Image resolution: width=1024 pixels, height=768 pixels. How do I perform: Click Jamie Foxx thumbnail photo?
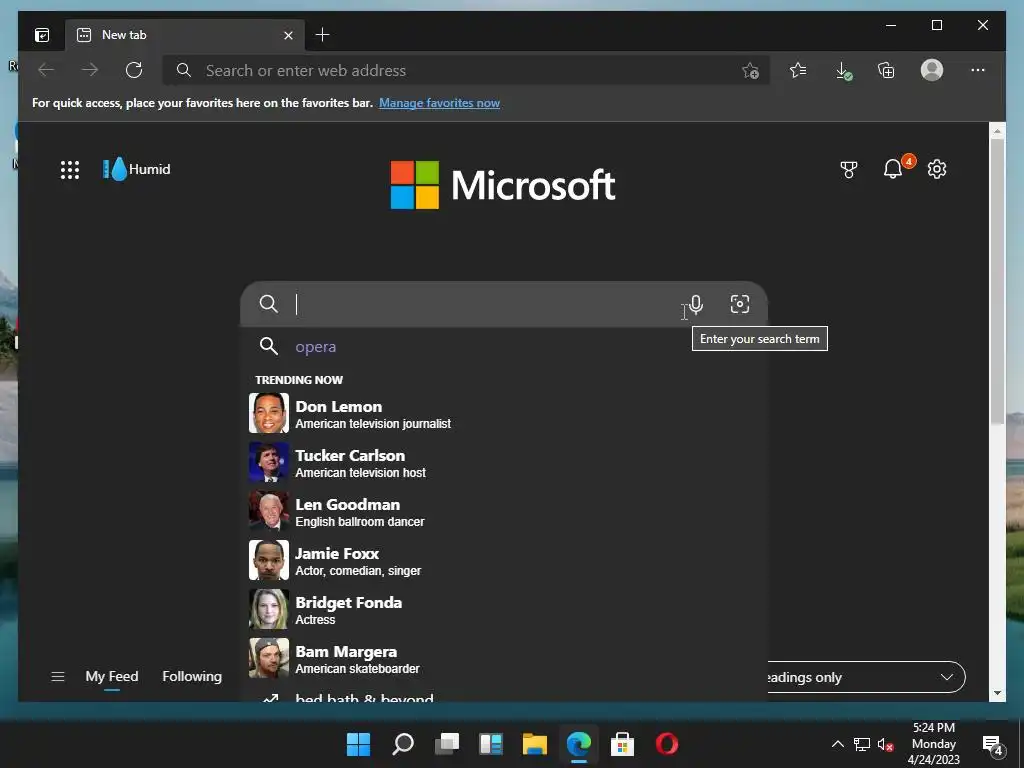[x=268, y=560]
